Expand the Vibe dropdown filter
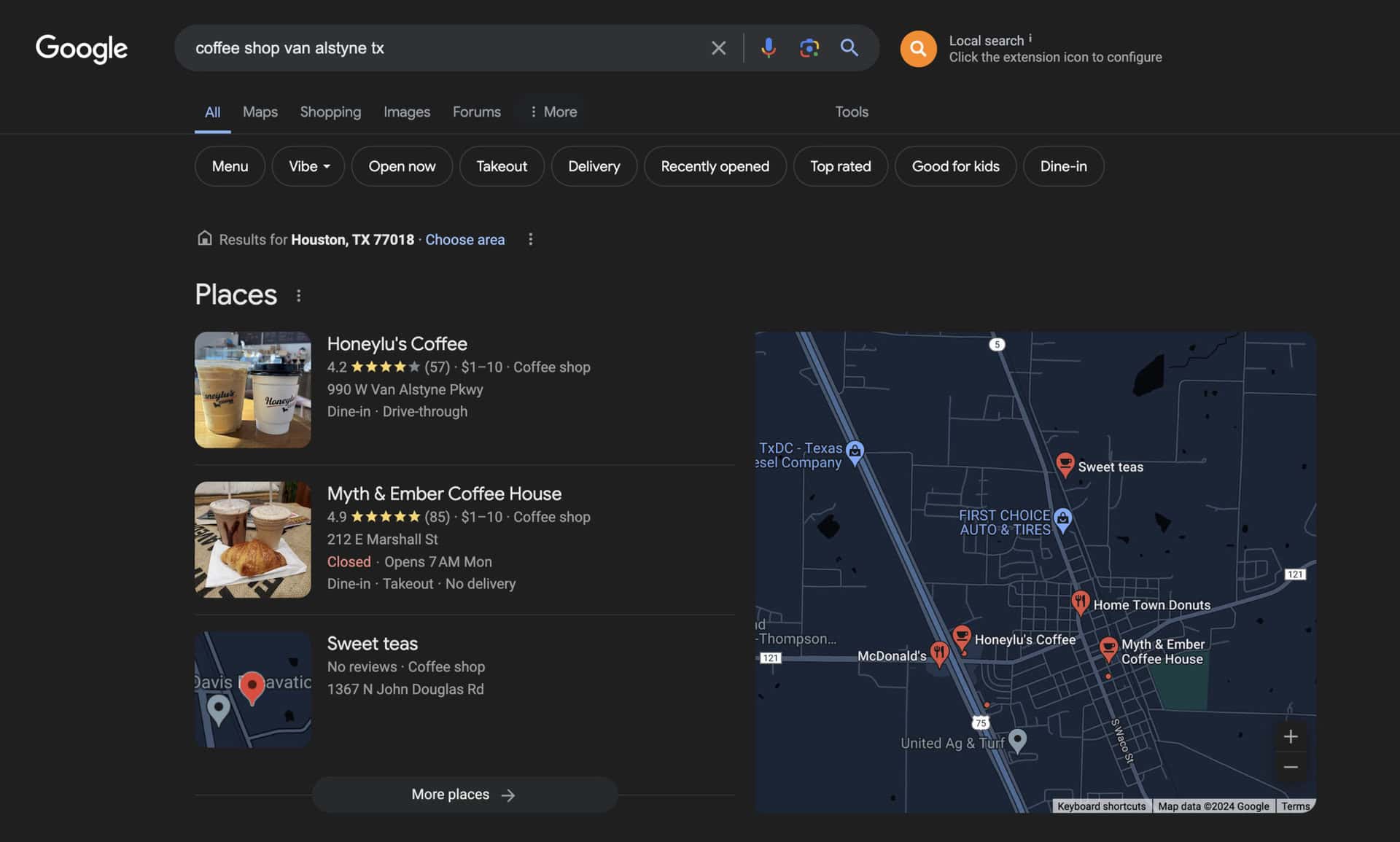1400x842 pixels. 308,166
